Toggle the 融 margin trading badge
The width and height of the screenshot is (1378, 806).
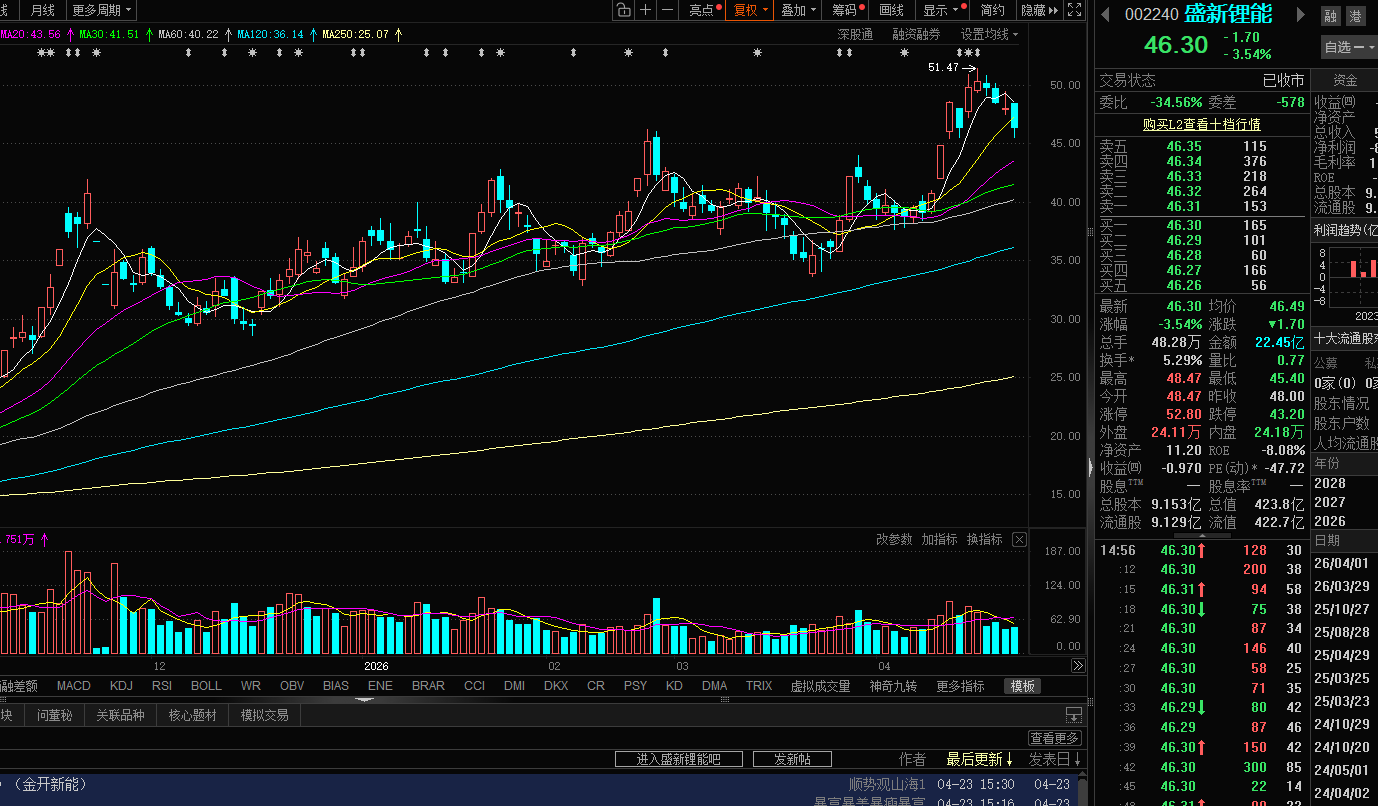[1330, 16]
